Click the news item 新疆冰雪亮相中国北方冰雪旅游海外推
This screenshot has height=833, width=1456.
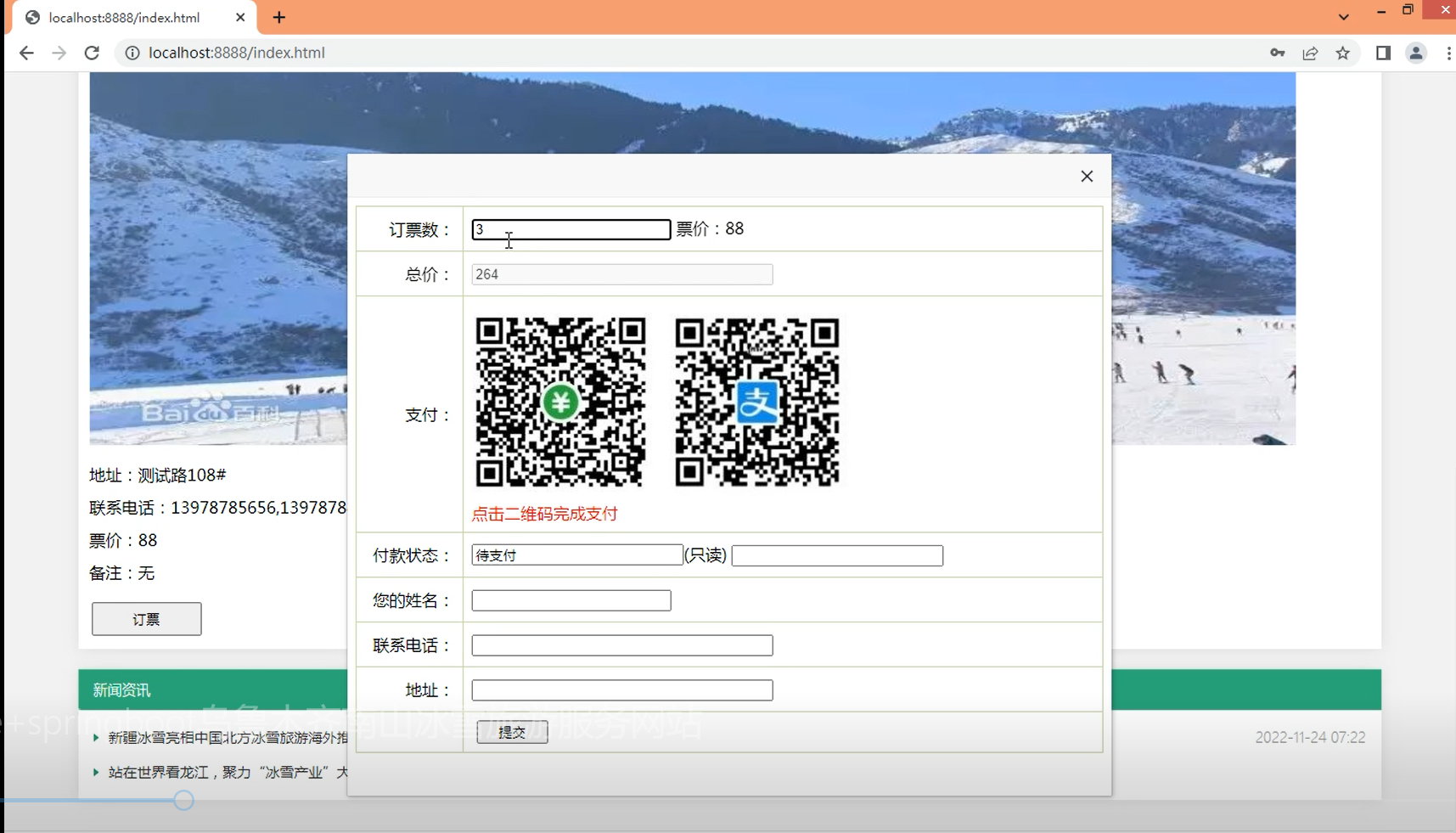[228, 738]
